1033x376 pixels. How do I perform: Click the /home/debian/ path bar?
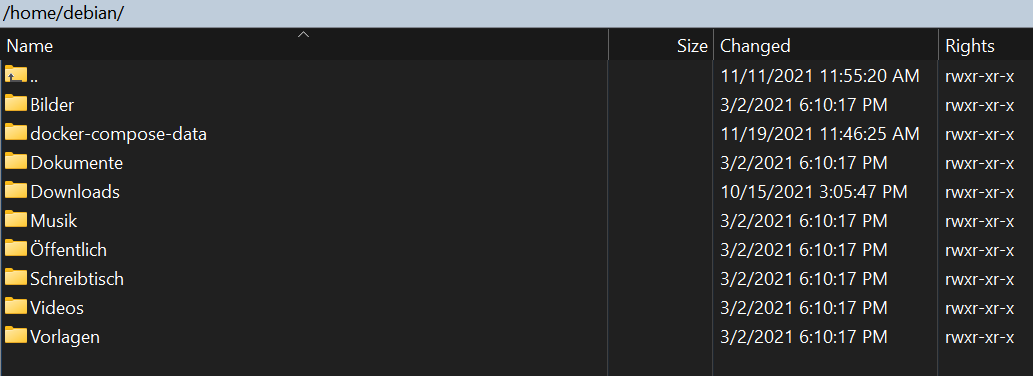click(x=516, y=13)
